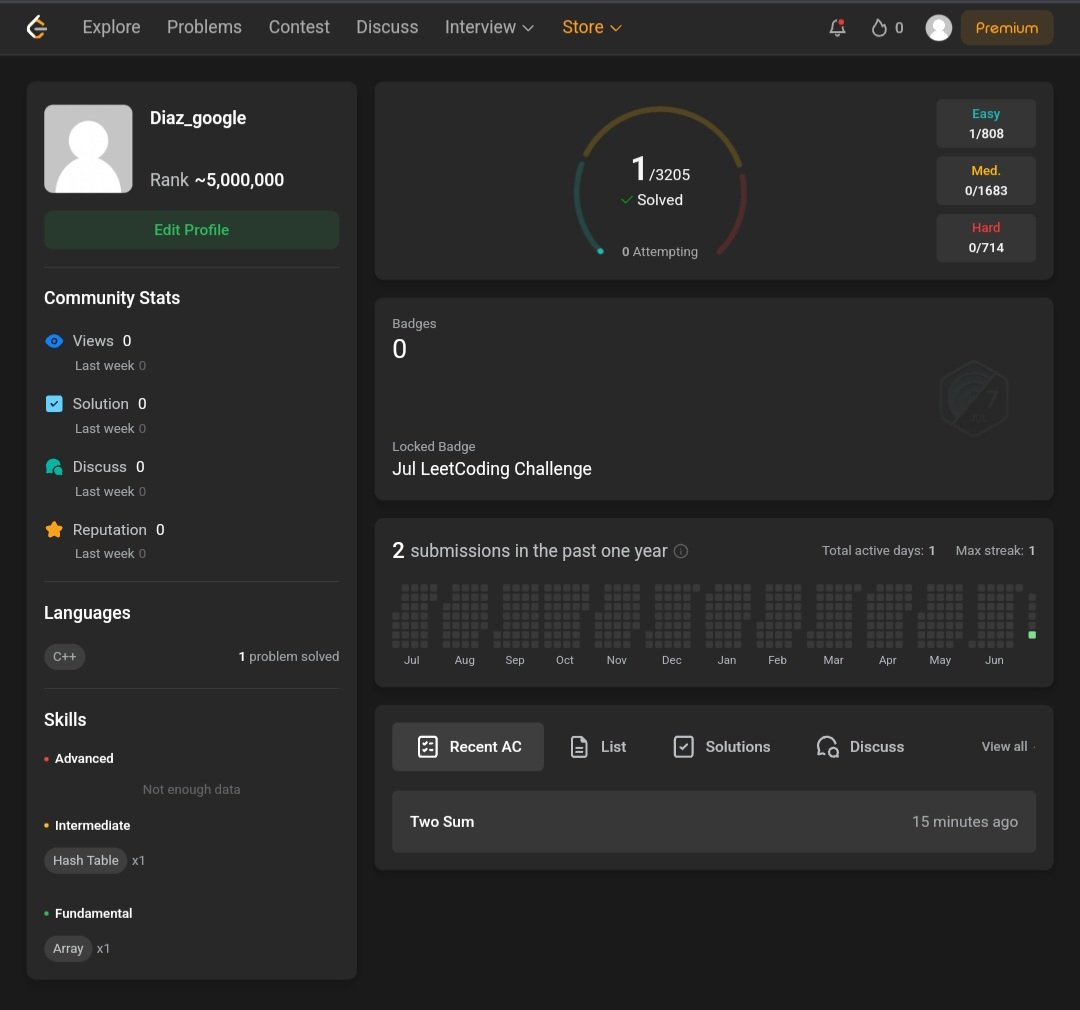Click the Hash Table skill tag
The height and width of the screenshot is (1010, 1080).
85,860
